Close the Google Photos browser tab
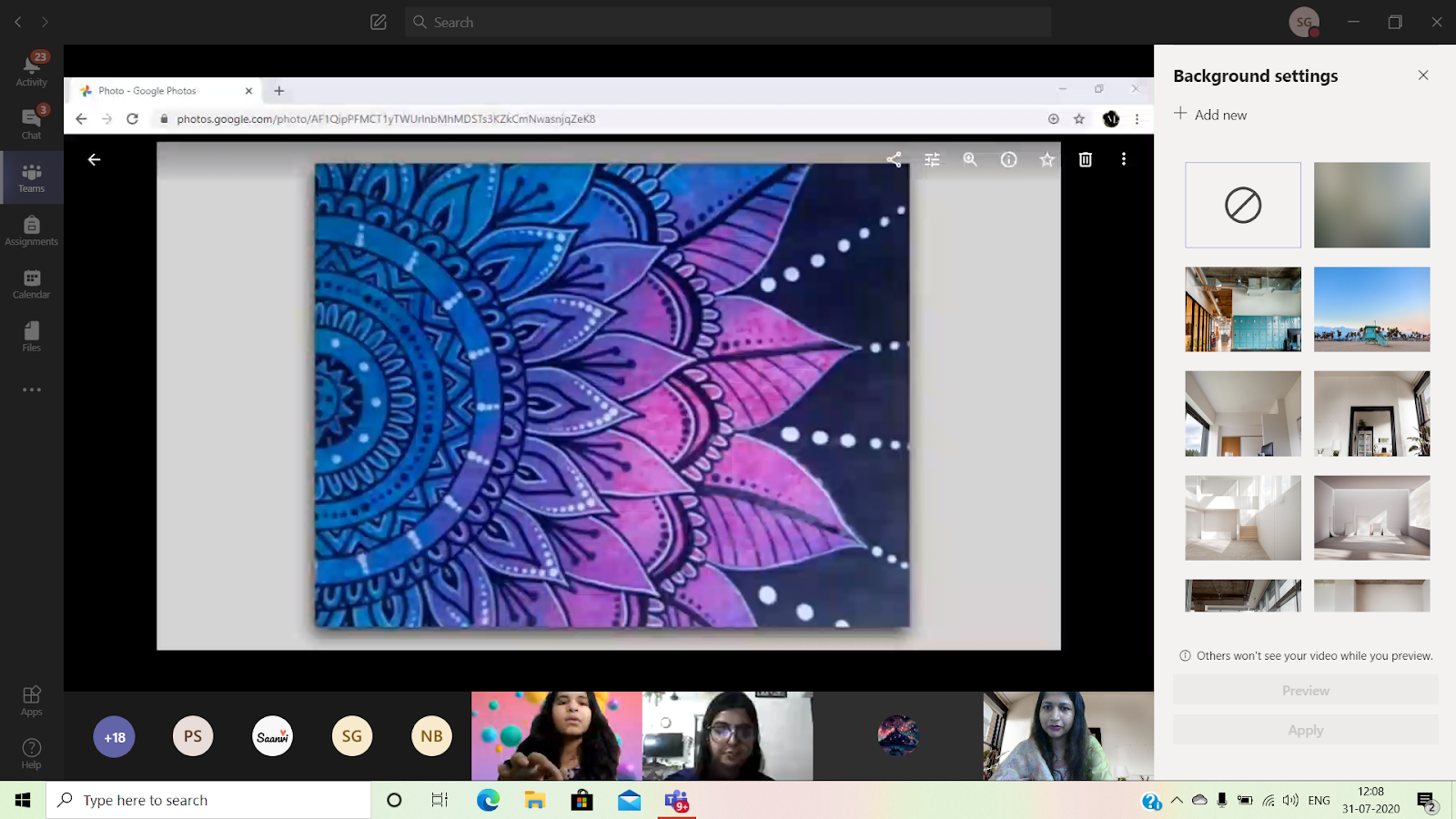The height and width of the screenshot is (819, 1456). tap(248, 91)
